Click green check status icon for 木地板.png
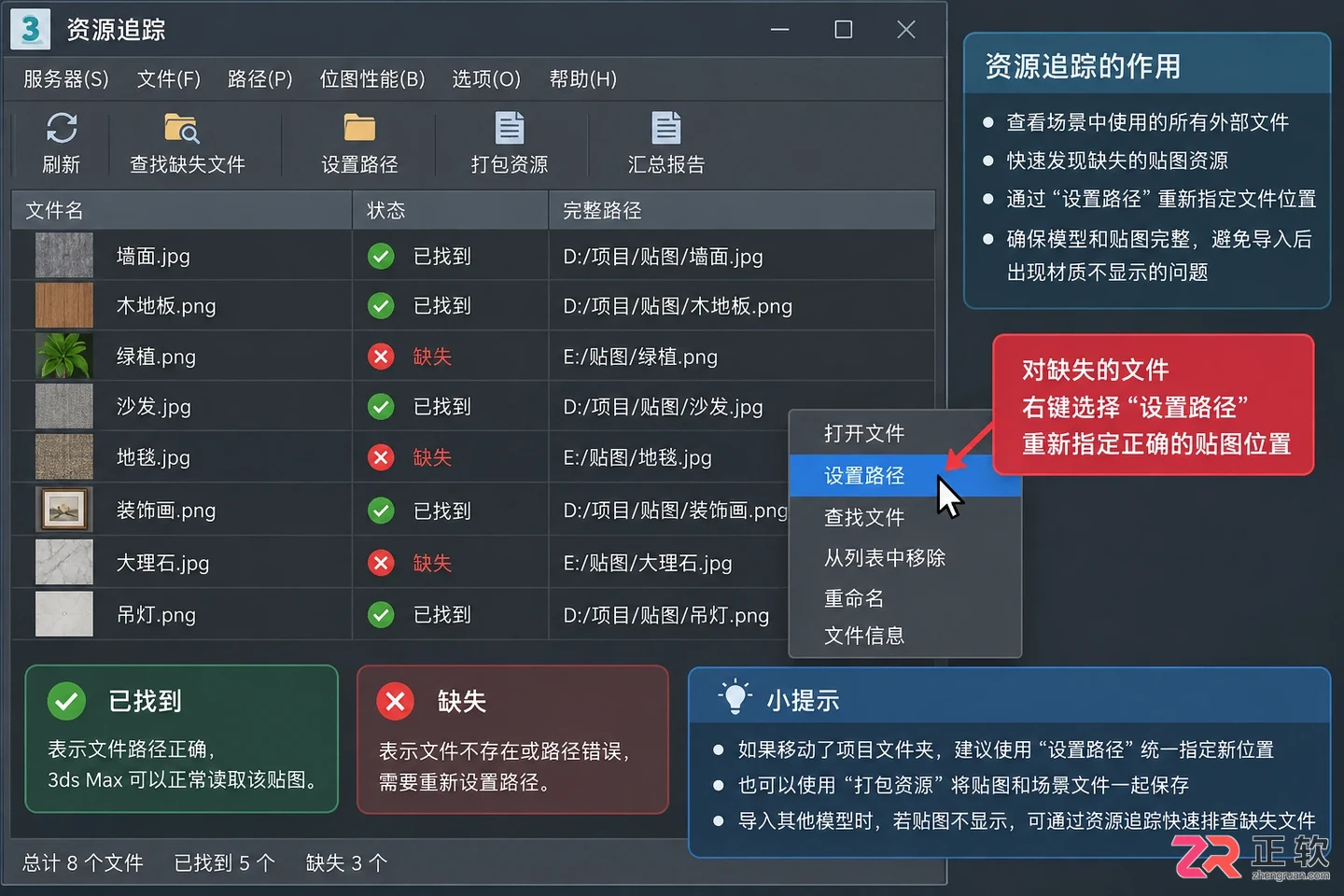Viewport: 1344px width, 896px height. tap(381, 305)
